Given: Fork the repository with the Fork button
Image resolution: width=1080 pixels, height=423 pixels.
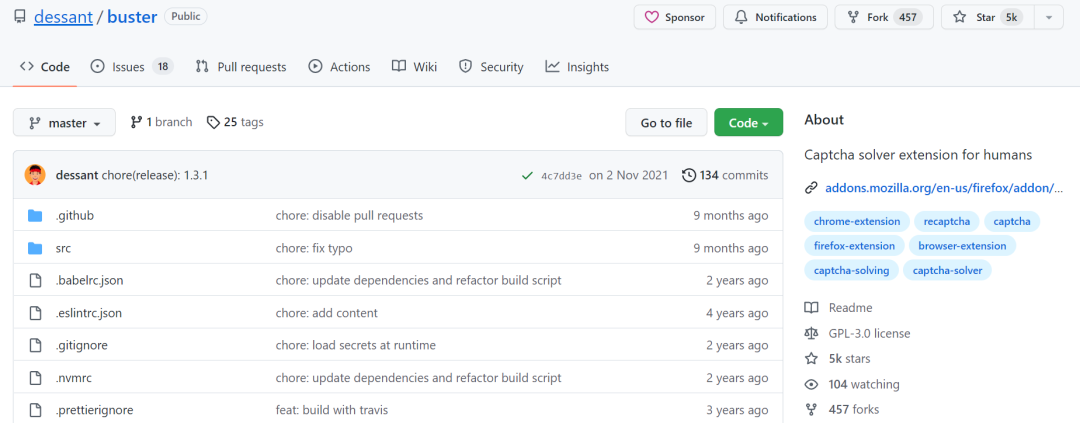Looking at the screenshot, I should tap(884, 17).
